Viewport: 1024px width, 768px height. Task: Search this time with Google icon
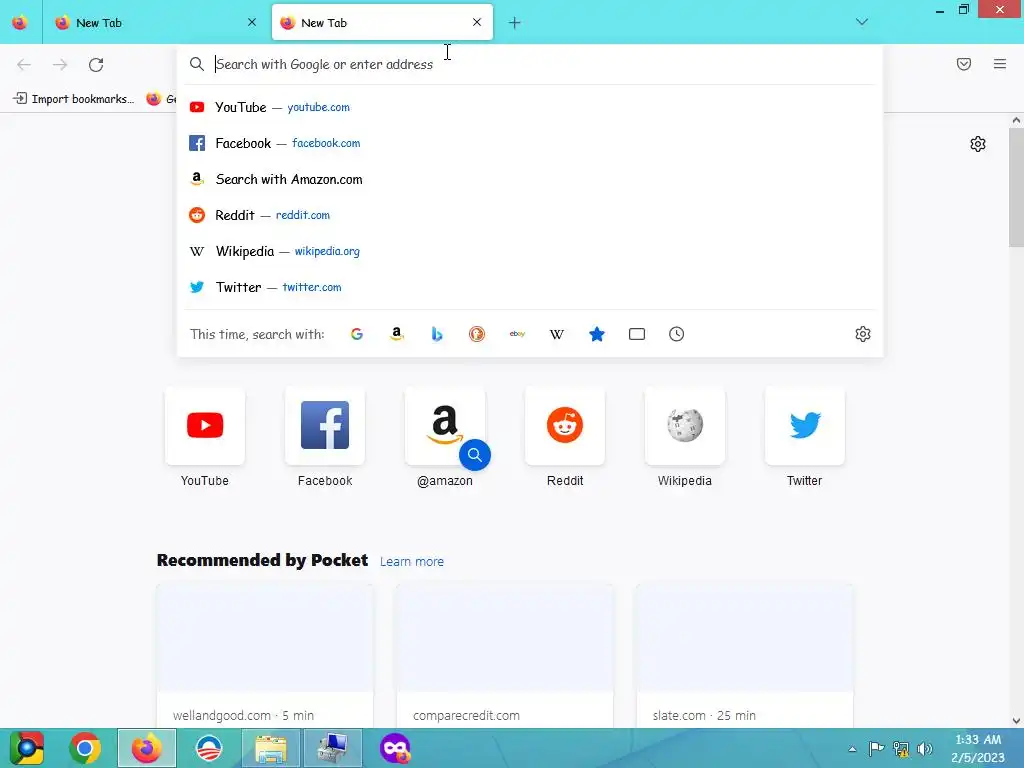point(357,334)
